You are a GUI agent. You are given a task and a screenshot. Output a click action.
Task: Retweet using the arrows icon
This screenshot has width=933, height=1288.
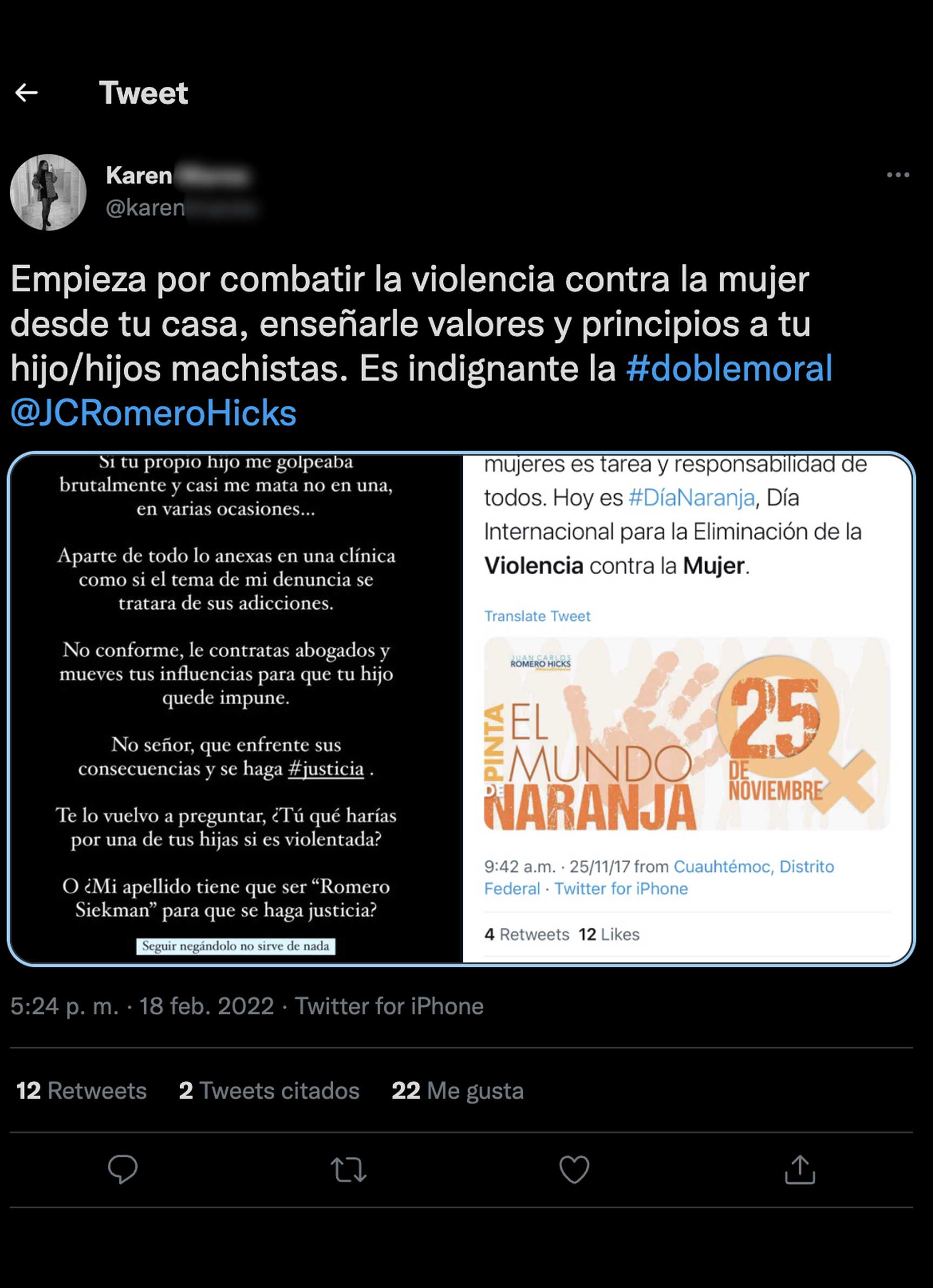coord(348,1170)
